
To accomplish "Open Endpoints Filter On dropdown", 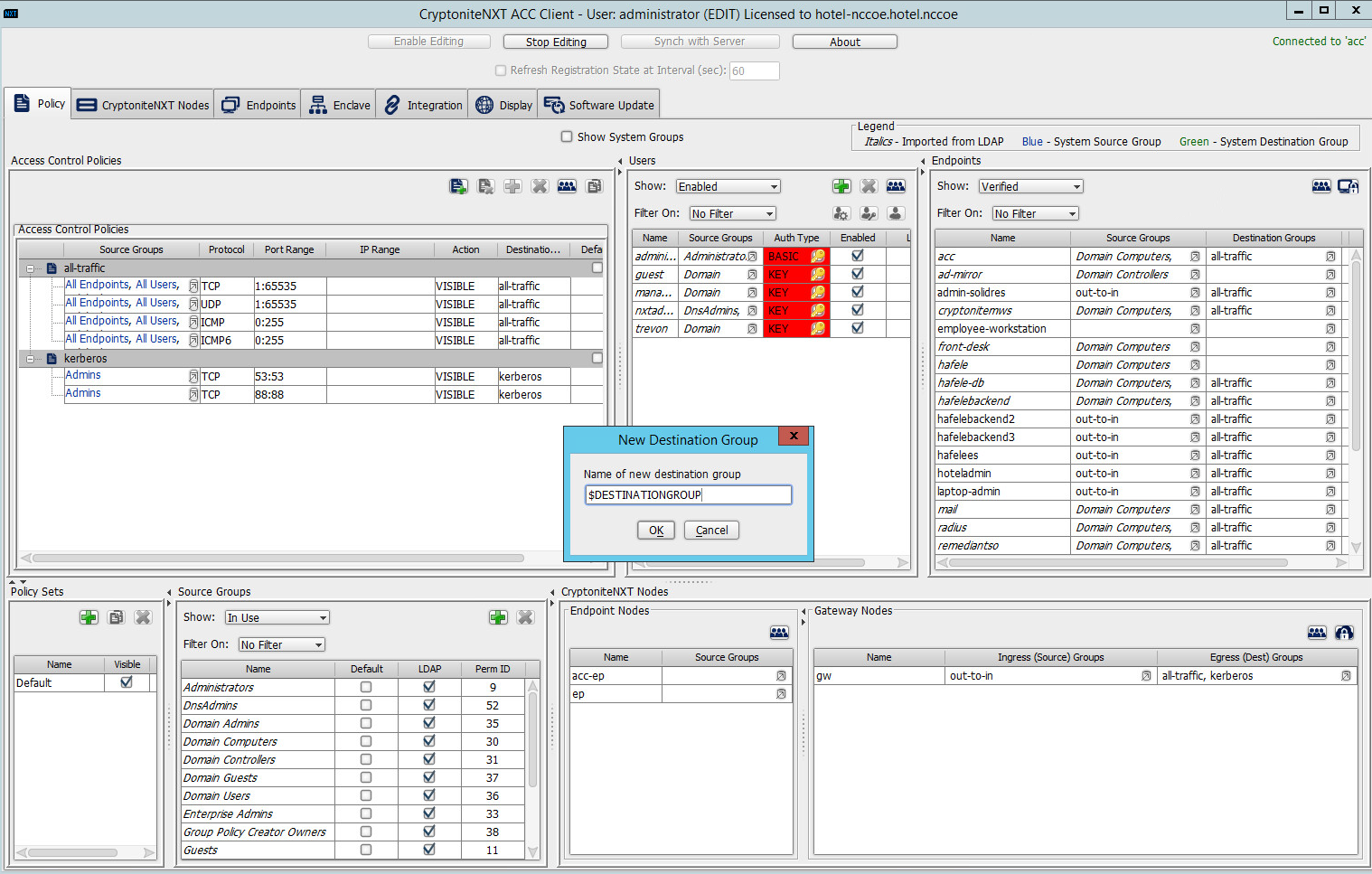I will pyautogui.click(x=1035, y=213).
